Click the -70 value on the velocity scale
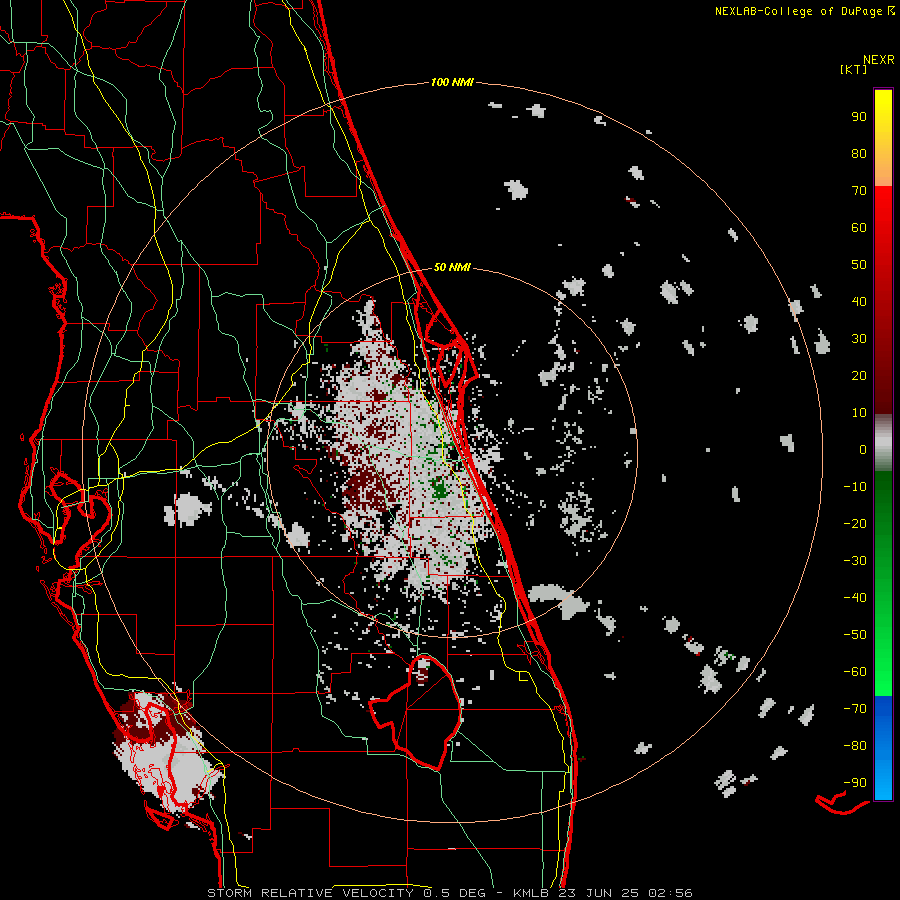This screenshot has height=900, width=900. coord(855,708)
